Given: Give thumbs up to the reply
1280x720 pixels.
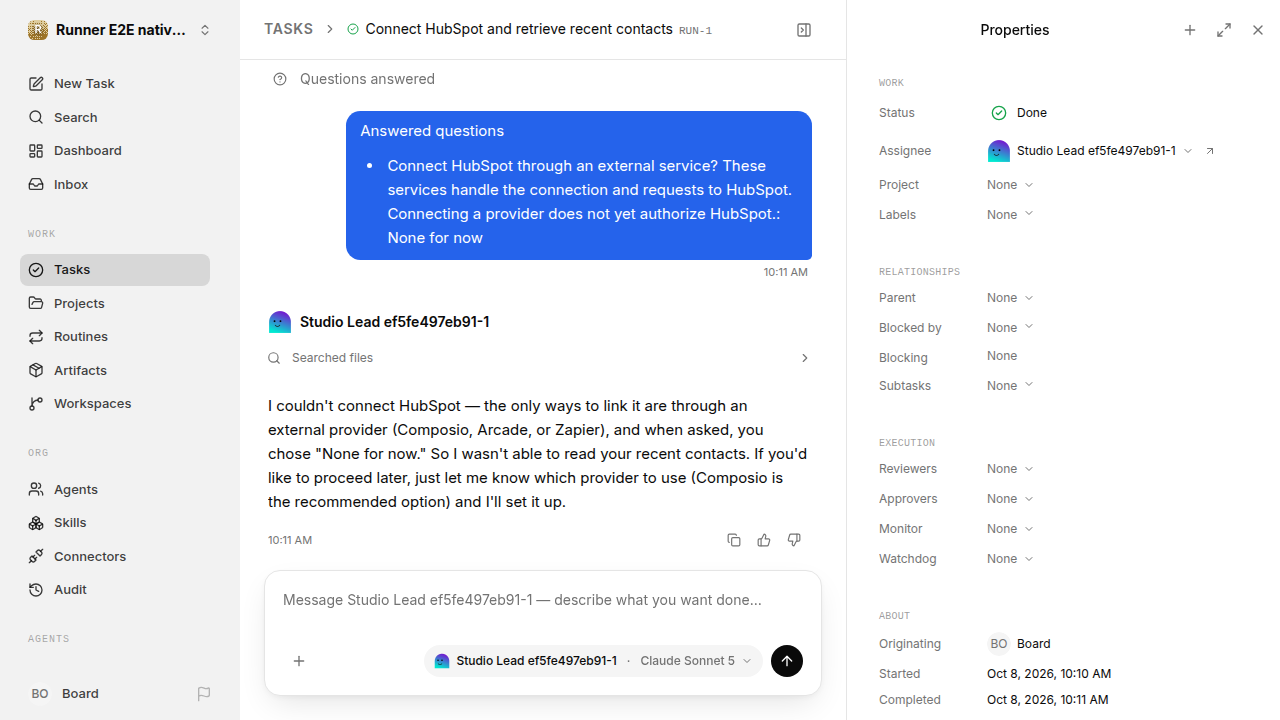Looking at the screenshot, I should tap(764, 540).
